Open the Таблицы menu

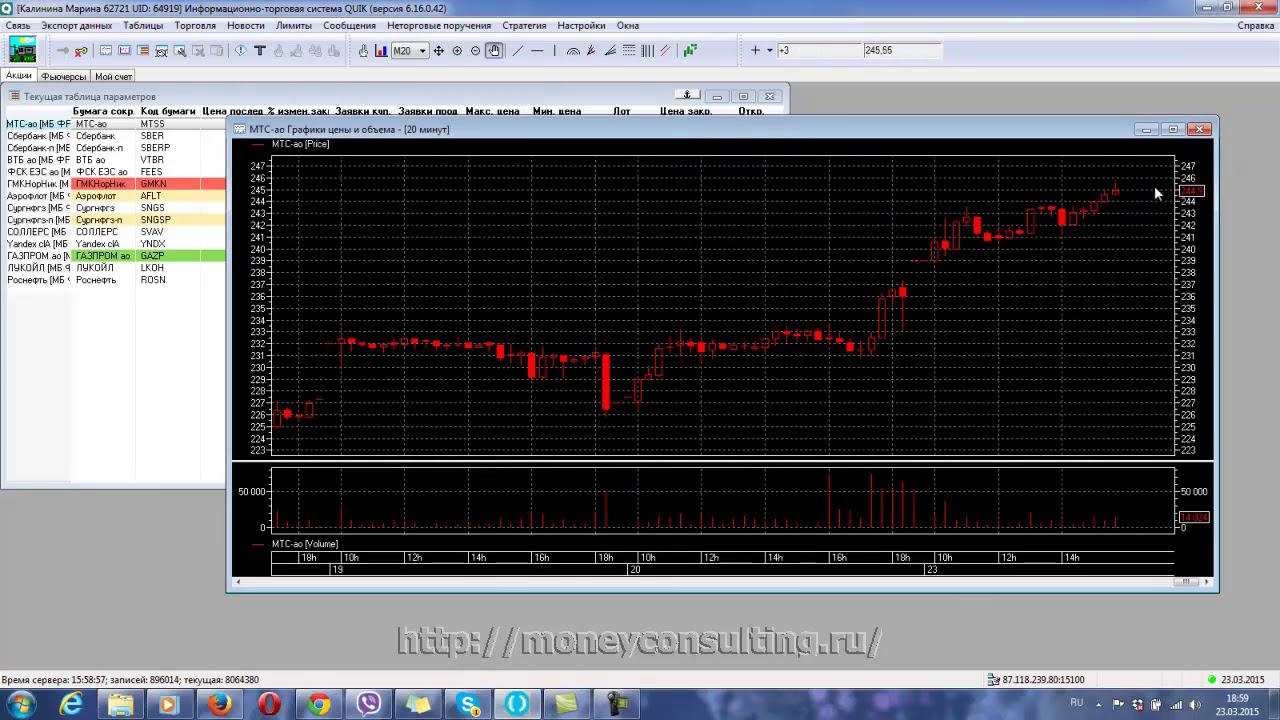pos(143,26)
